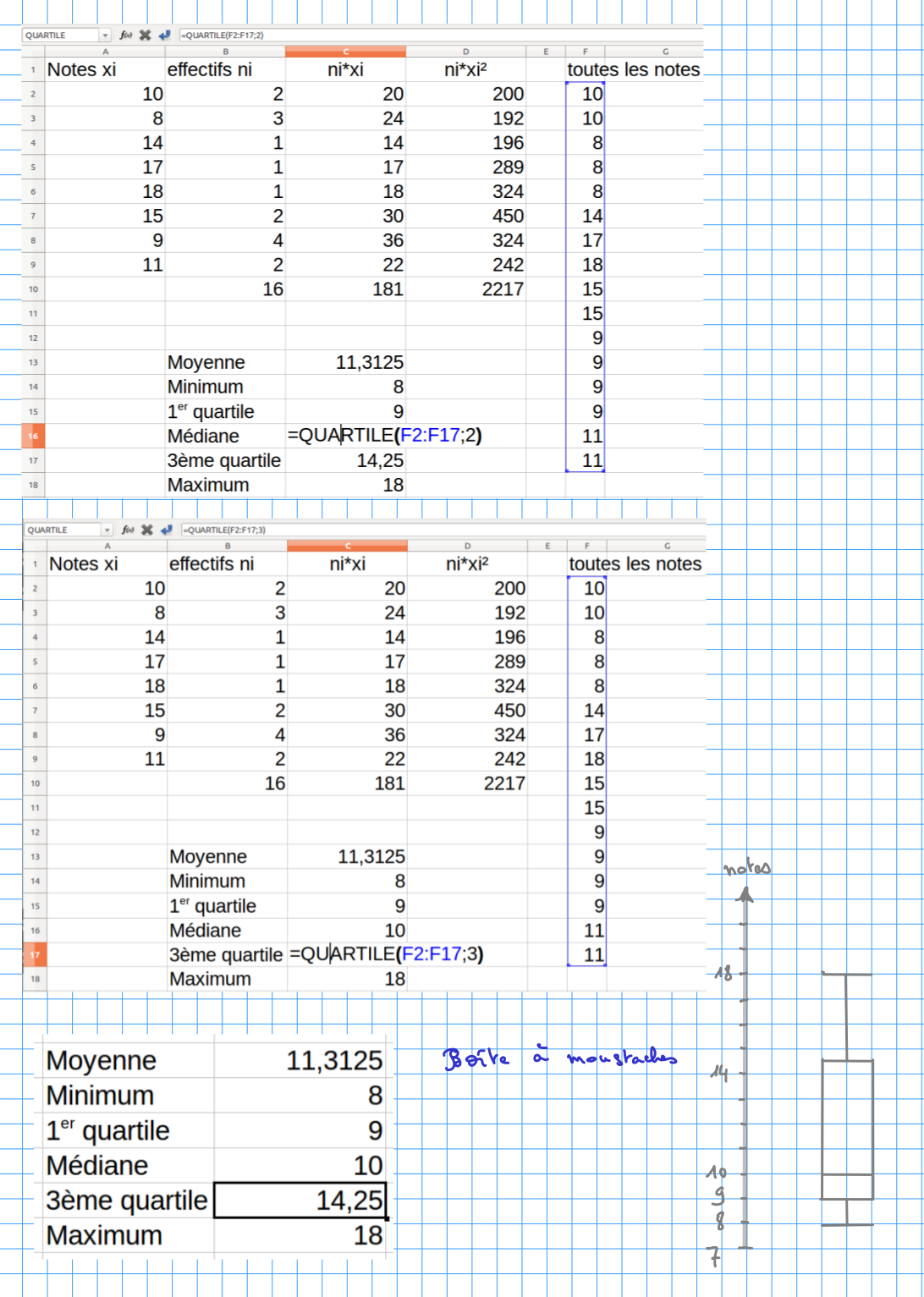Click 3ème quartile value 14,25 in sheet editing row 16
Screen dimensions: 924x1297
[380, 460]
